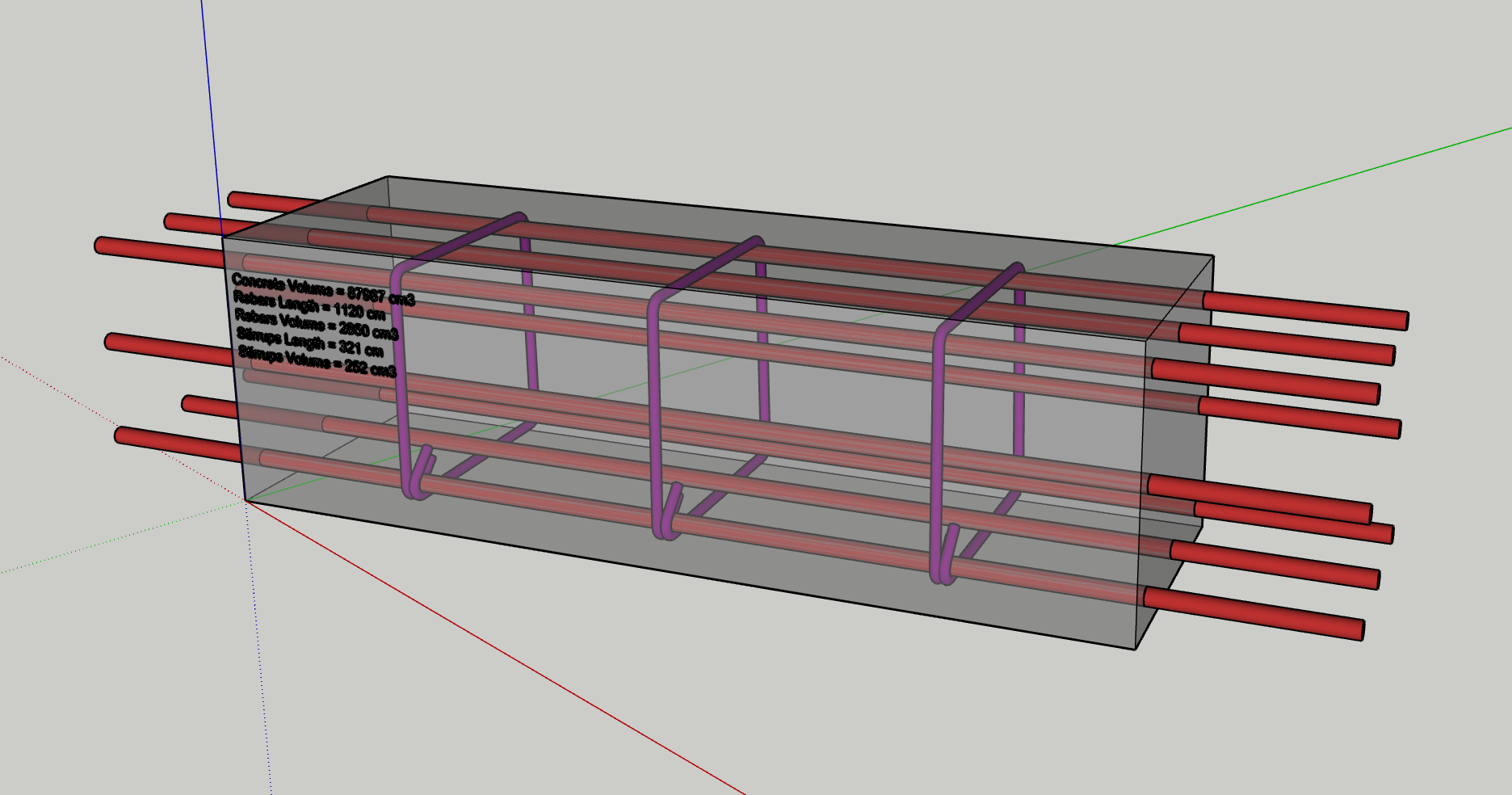1512x795 pixels.
Task: Pick the "Rebars Volume = 2860 cm3" text line
Action: (316, 325)
